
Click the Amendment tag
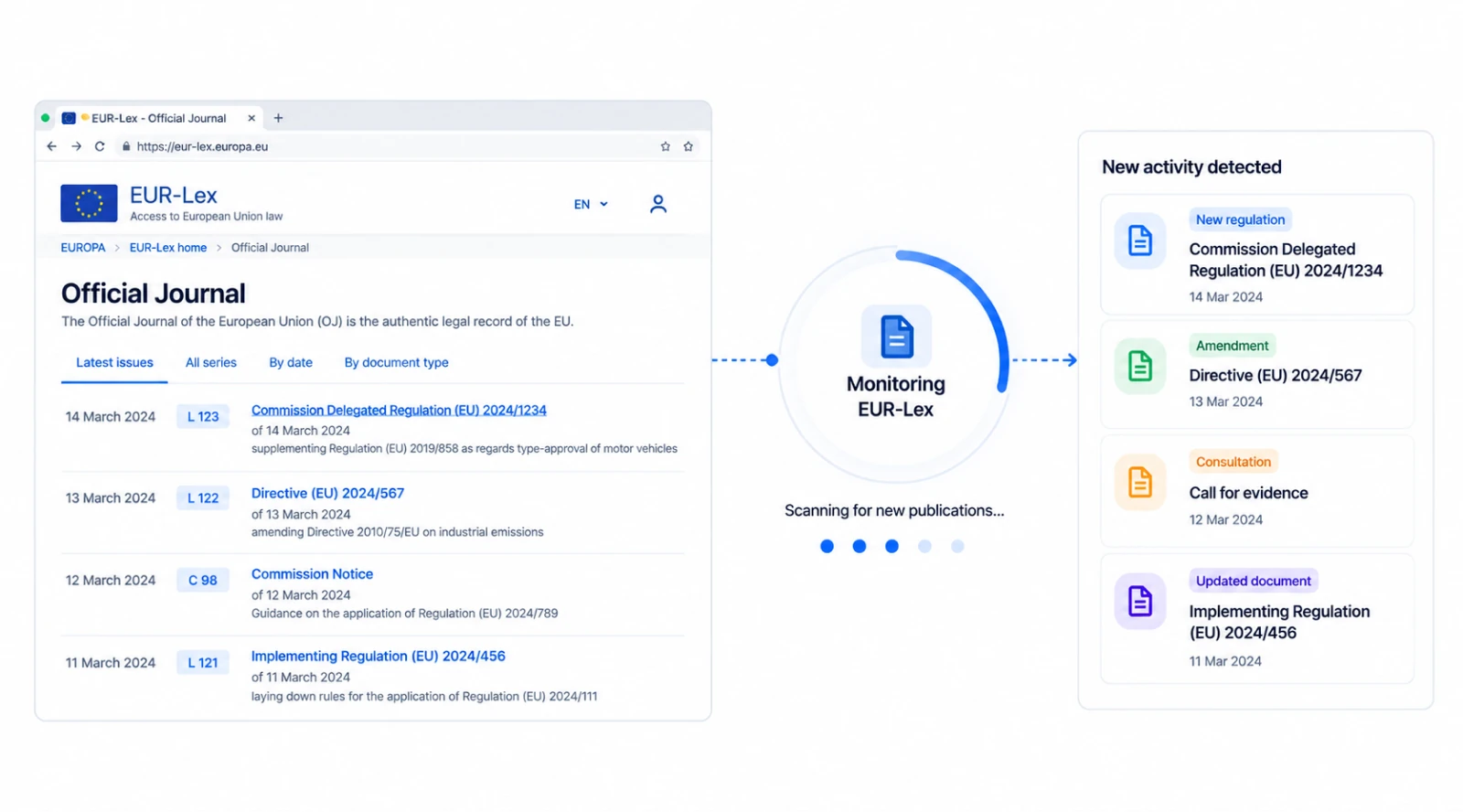[1232, 346]
